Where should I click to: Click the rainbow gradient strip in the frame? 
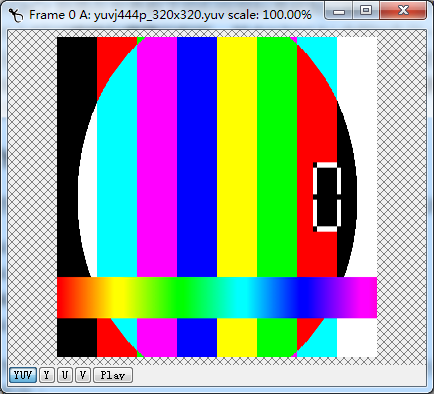pyautogui.click(x=217, y=297)
